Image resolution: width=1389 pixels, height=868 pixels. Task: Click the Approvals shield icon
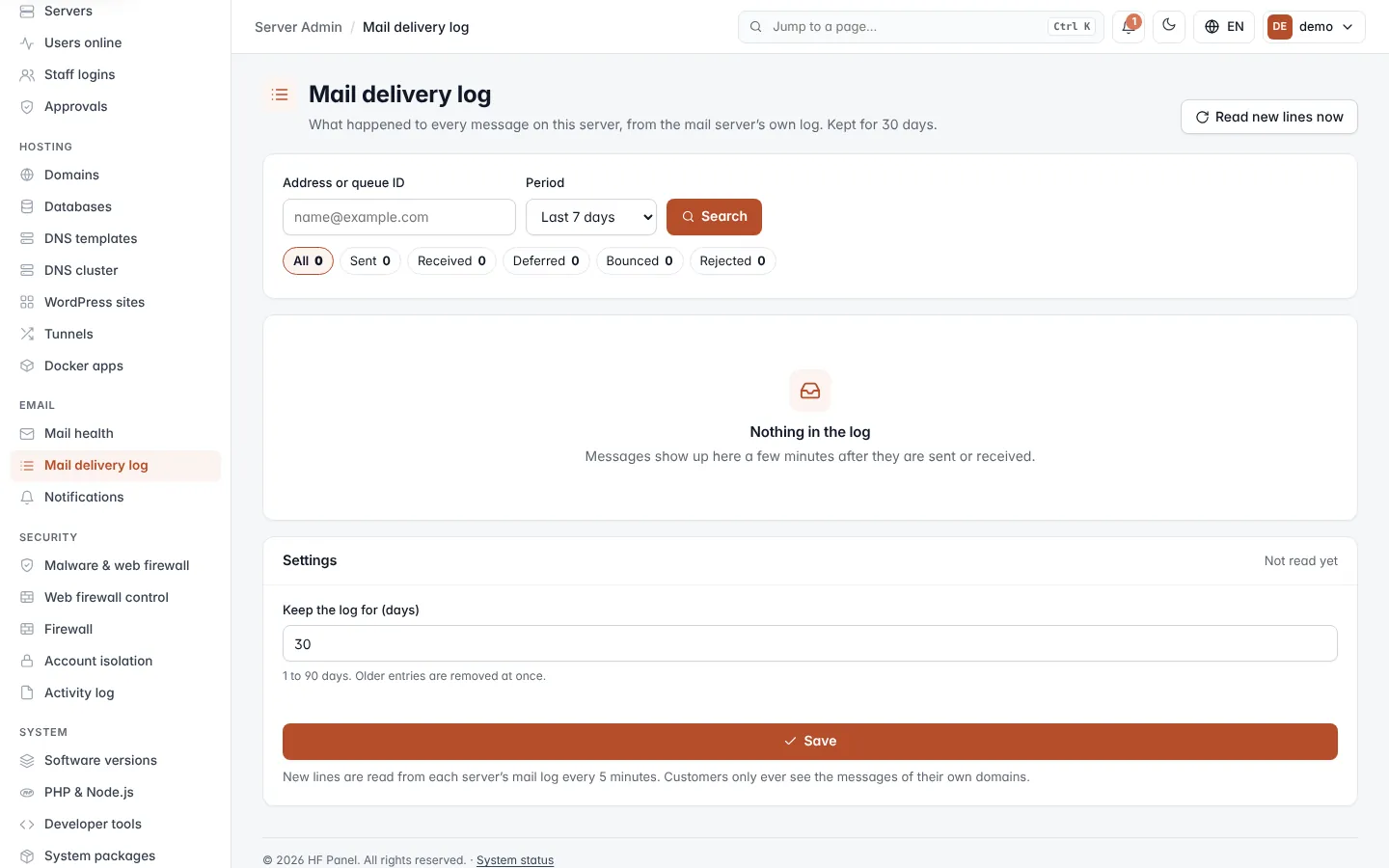tap(27, 107)
